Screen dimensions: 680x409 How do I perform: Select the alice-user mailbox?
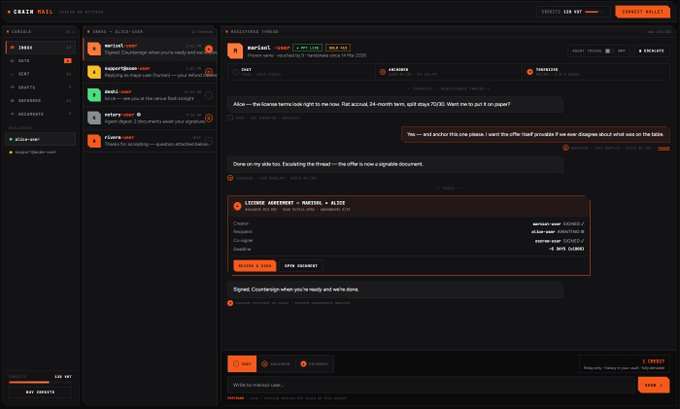click(41, 139)
